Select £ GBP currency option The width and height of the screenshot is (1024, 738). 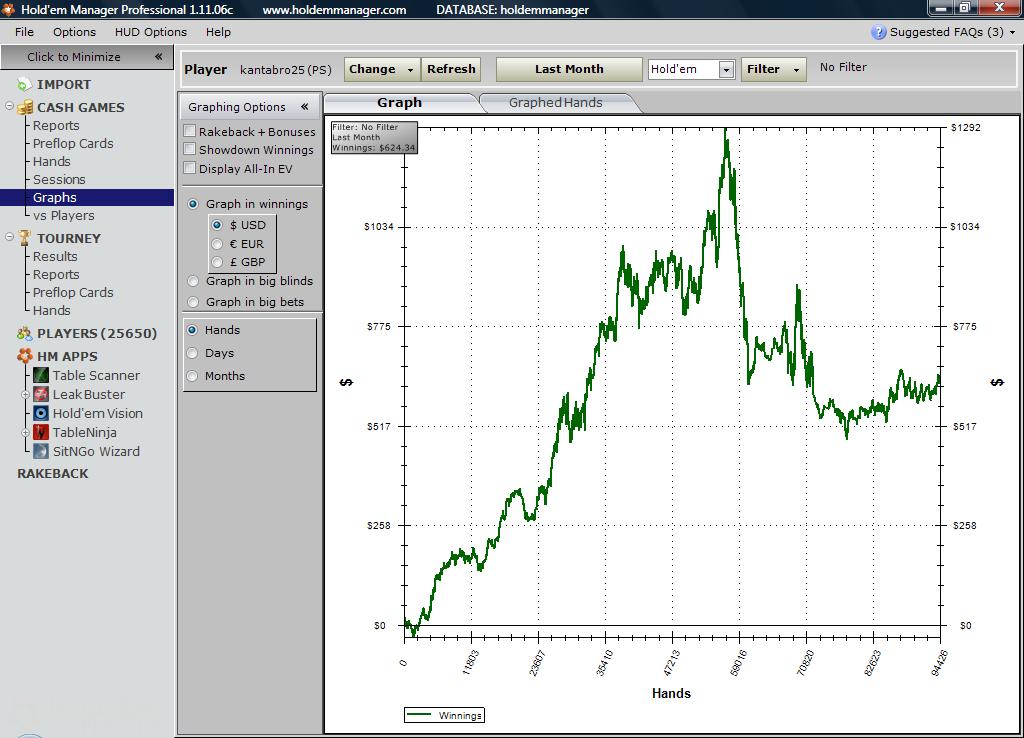pos(217,262)
